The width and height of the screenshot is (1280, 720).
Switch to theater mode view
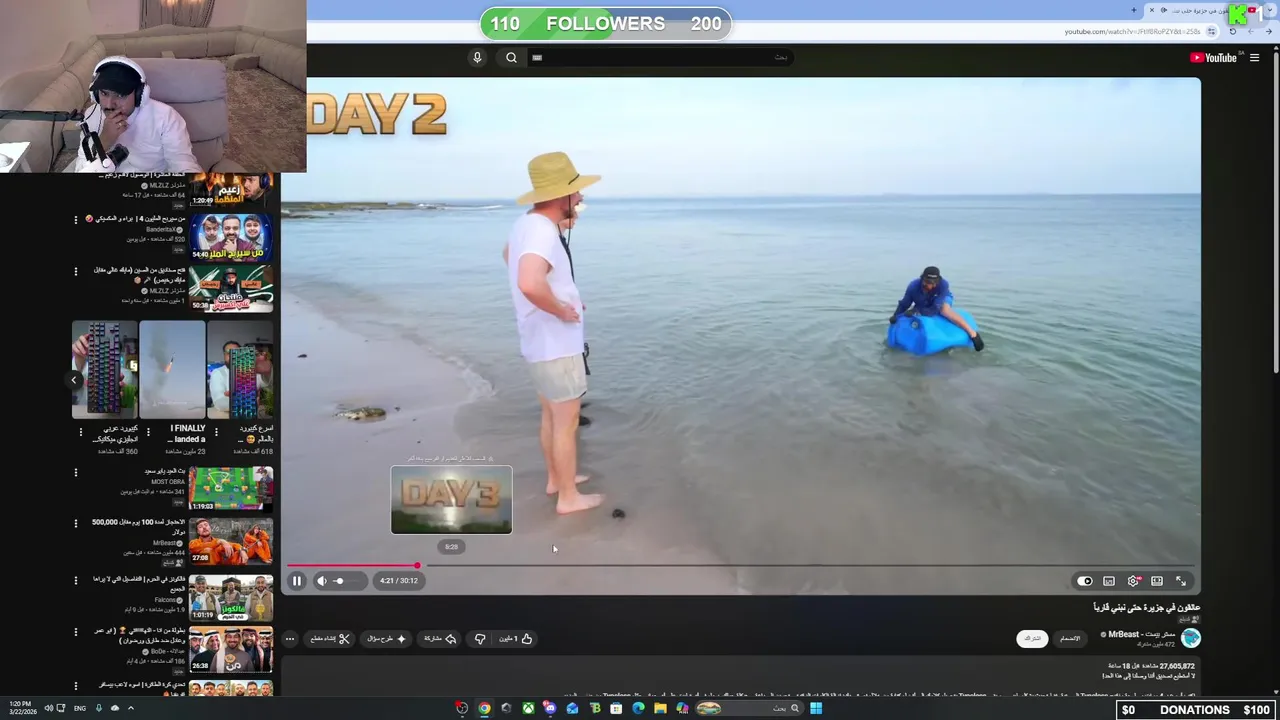(1157, 581)
